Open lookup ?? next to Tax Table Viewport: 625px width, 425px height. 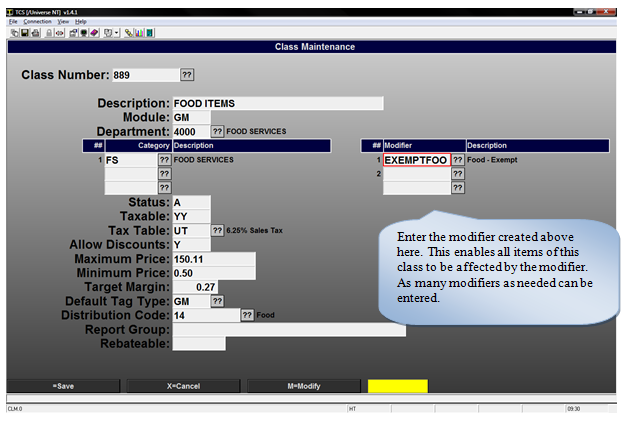217,230
